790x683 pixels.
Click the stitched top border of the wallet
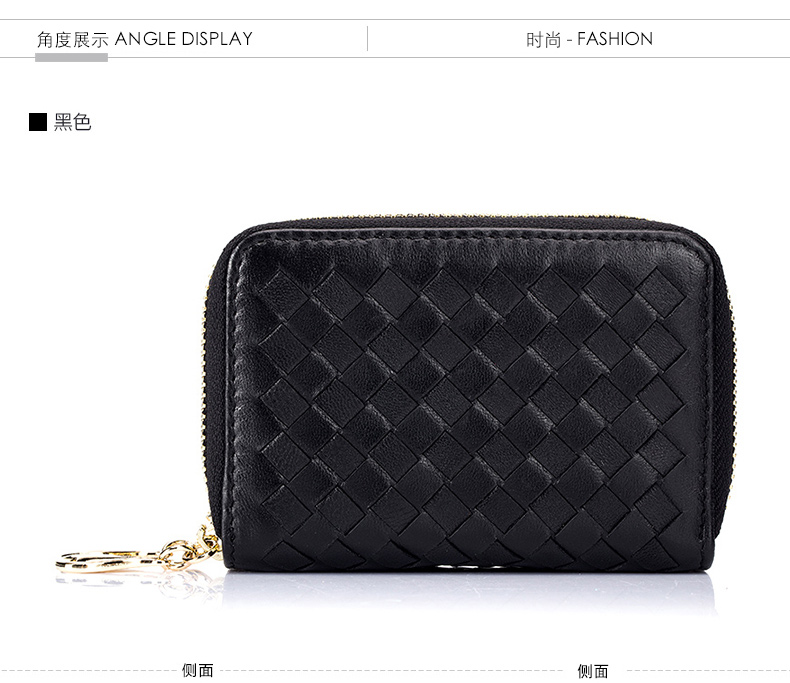coord(469,236)
